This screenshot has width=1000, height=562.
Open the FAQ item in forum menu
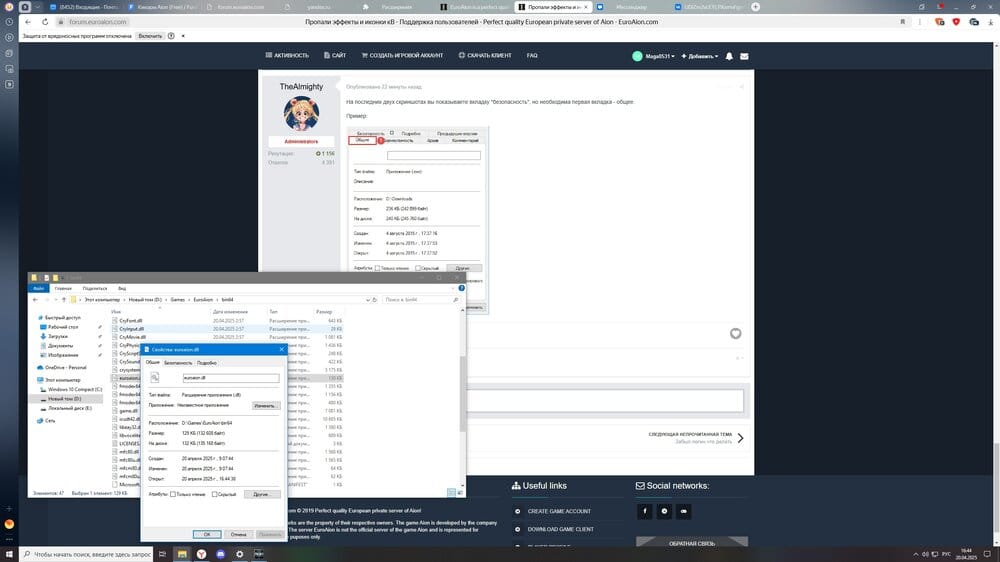pos(532,55)
